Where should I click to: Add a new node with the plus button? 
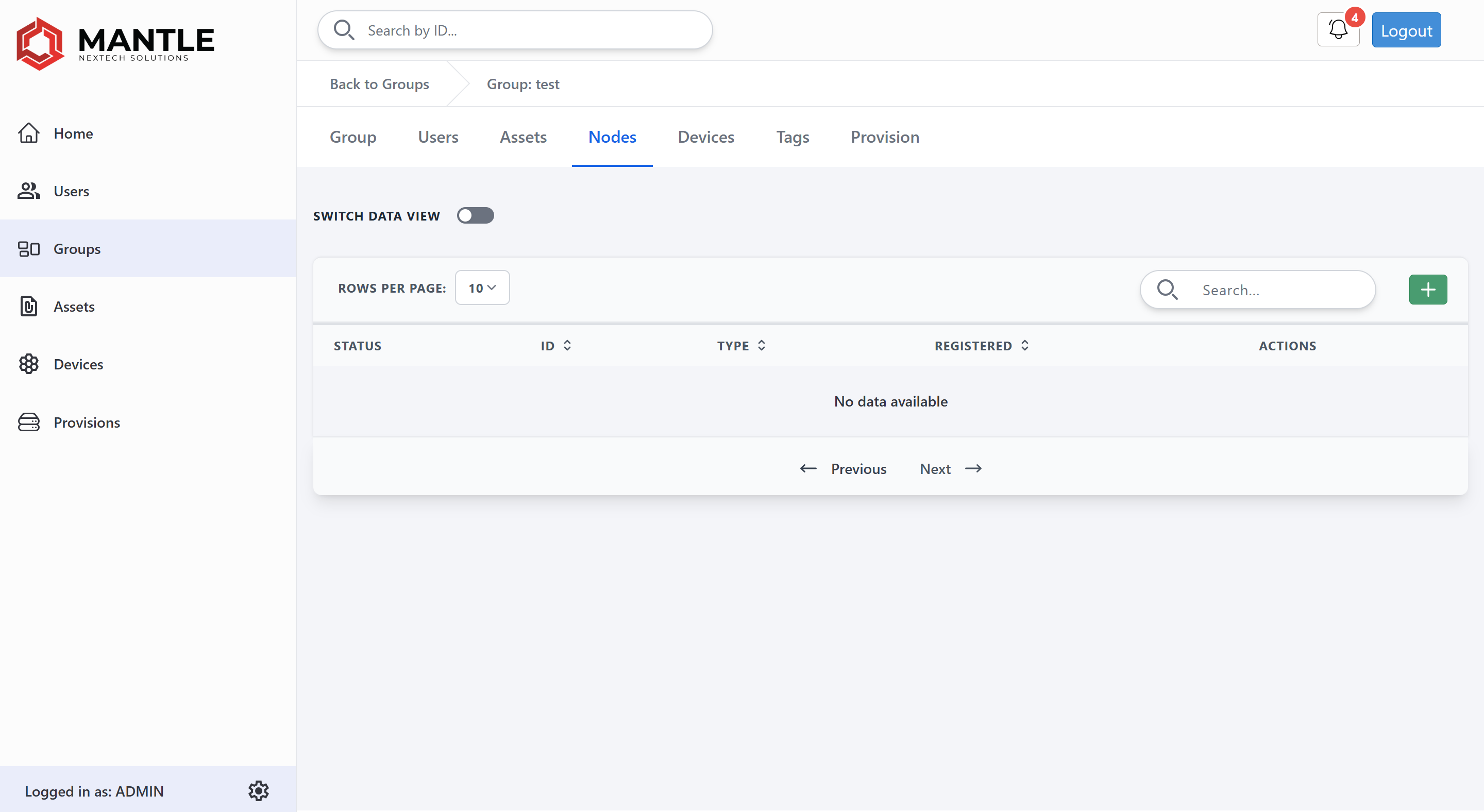pyautogui.click(x=1427, y=289)
